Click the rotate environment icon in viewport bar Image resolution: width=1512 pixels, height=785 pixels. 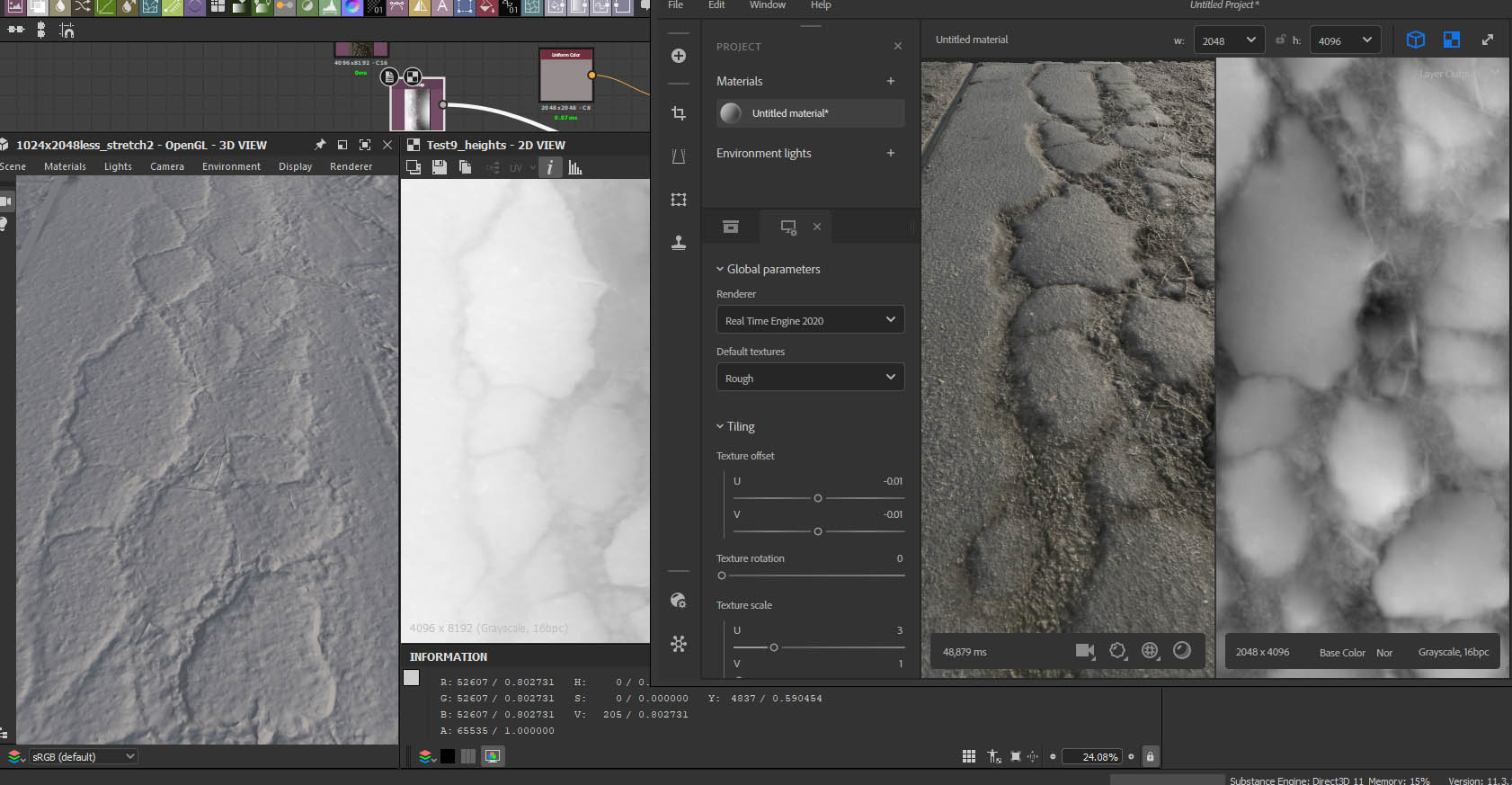tap(1117, 650)
